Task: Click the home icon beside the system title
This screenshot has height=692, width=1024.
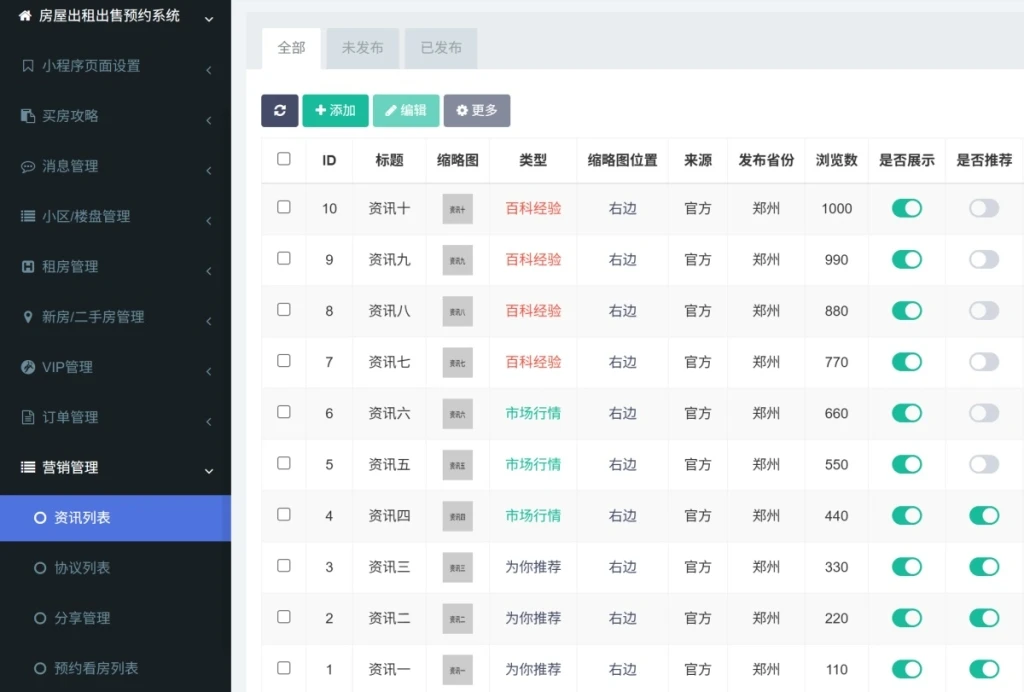Action: pos(25,16)
